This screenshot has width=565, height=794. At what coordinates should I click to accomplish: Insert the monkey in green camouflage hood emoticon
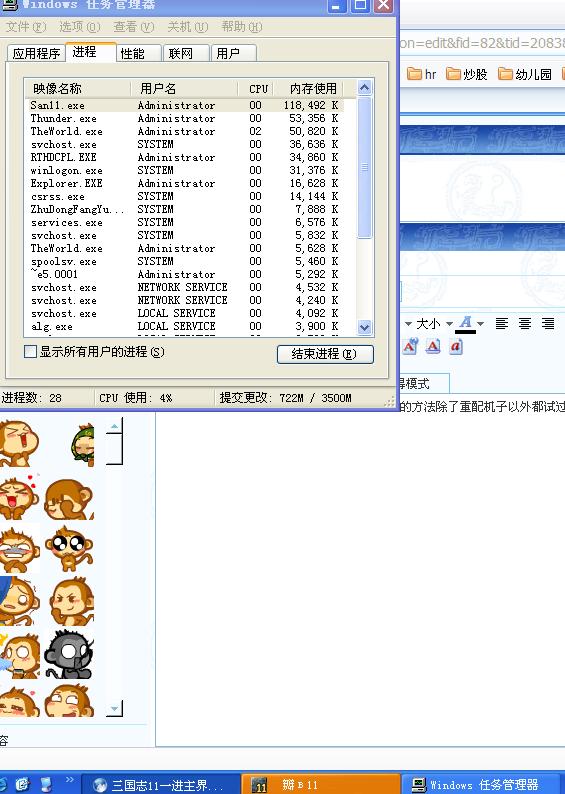[83, 445]
